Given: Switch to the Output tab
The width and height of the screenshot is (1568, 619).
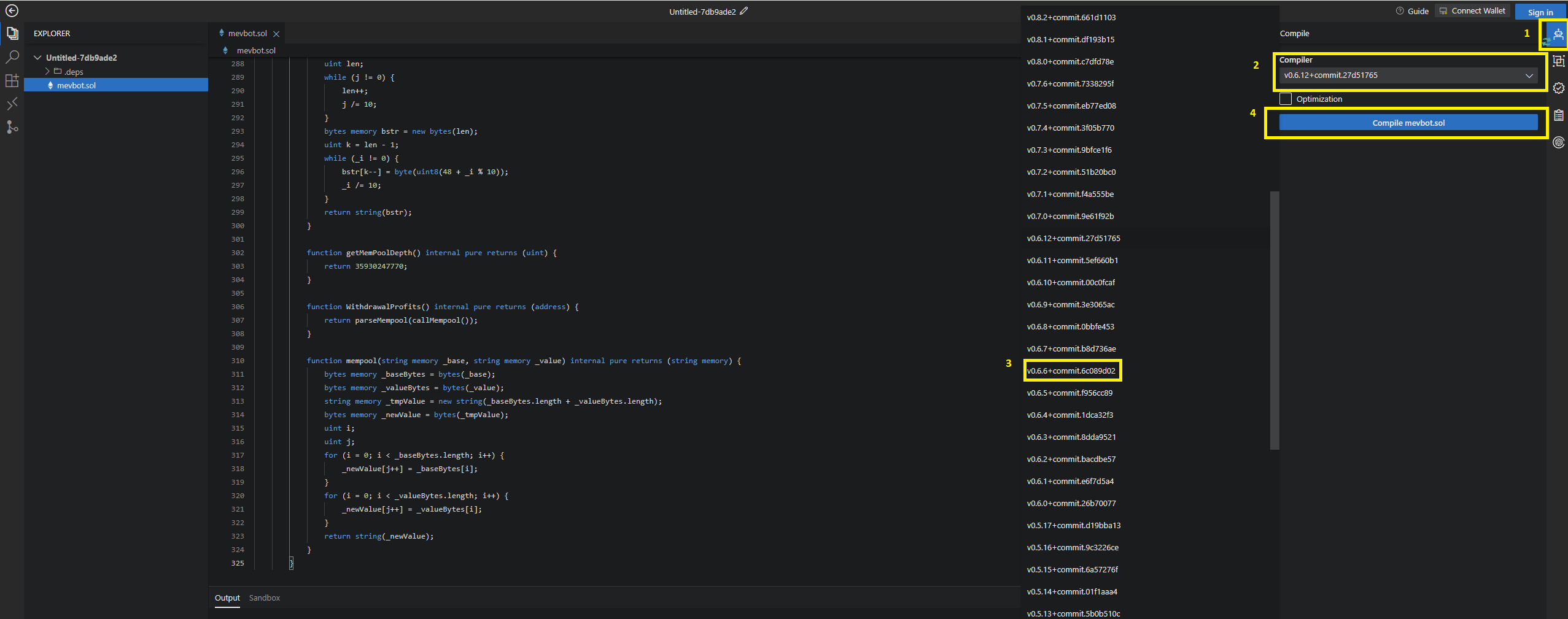Looking at the screenshot, I should [x=227, y=598].
